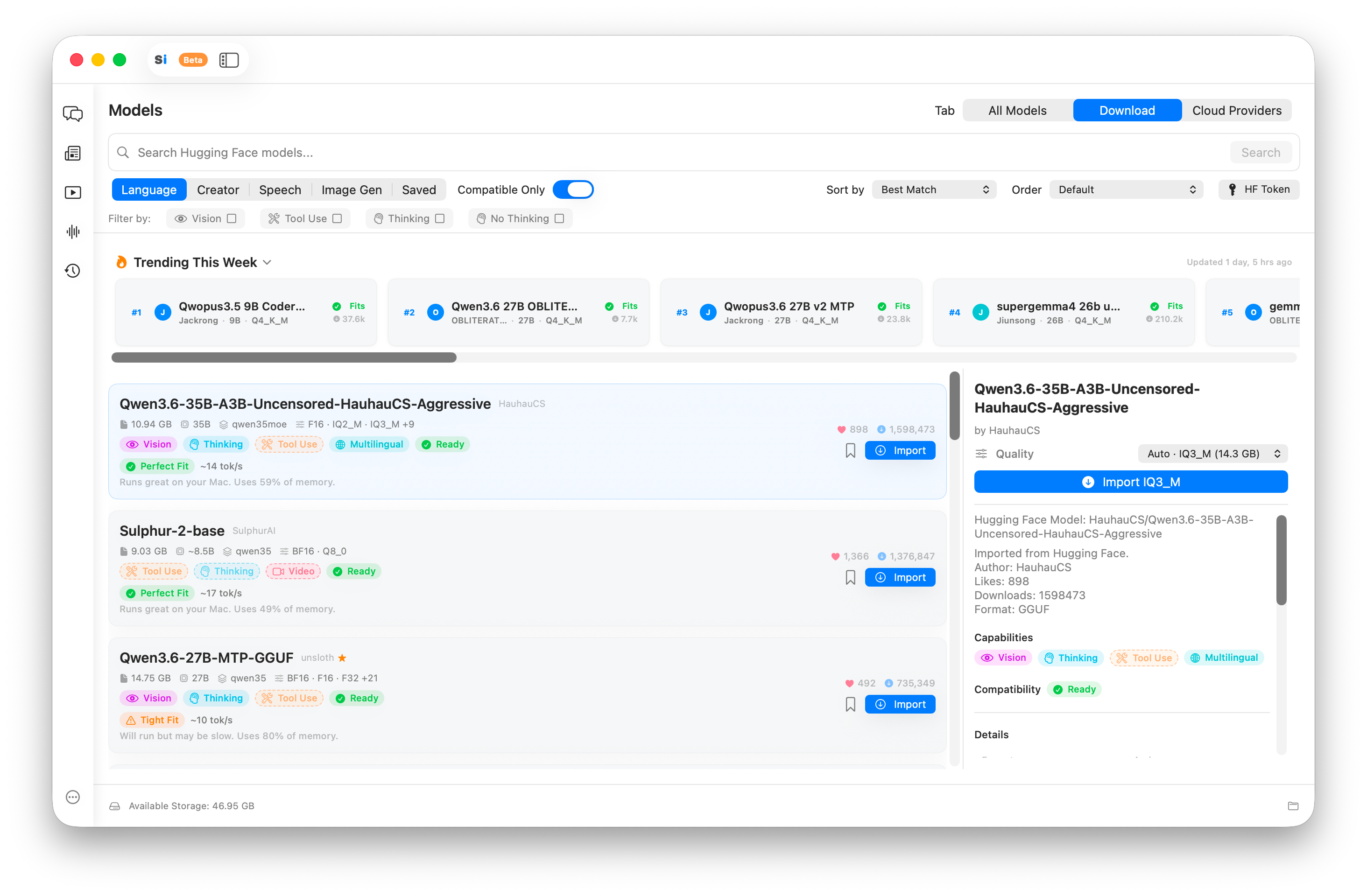The height and width of the screenshot is (896, 1367).
Task: Open the documents sidebar icon
Action: click(x=73, y=153)
